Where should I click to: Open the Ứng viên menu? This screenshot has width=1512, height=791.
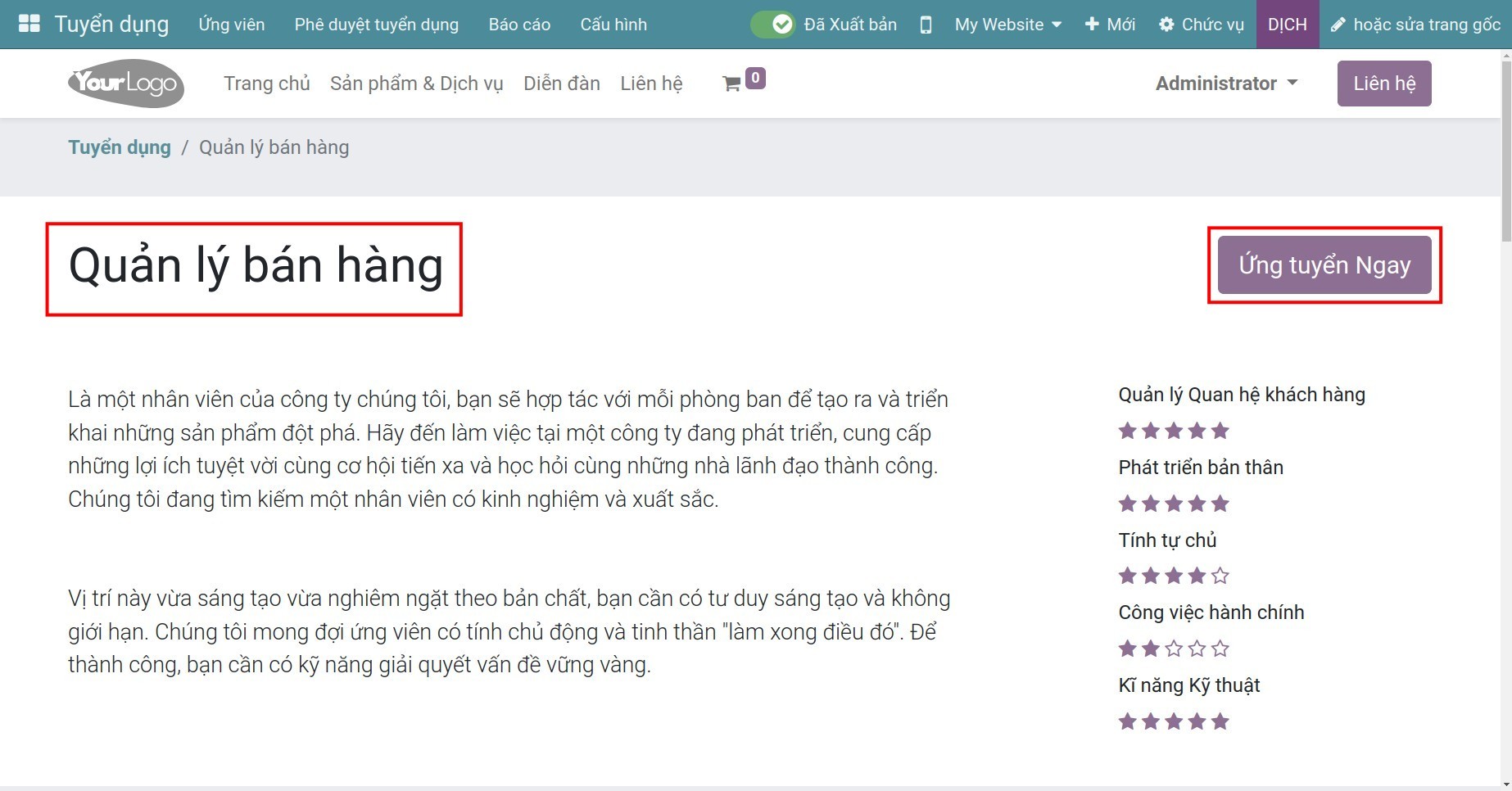231,24
